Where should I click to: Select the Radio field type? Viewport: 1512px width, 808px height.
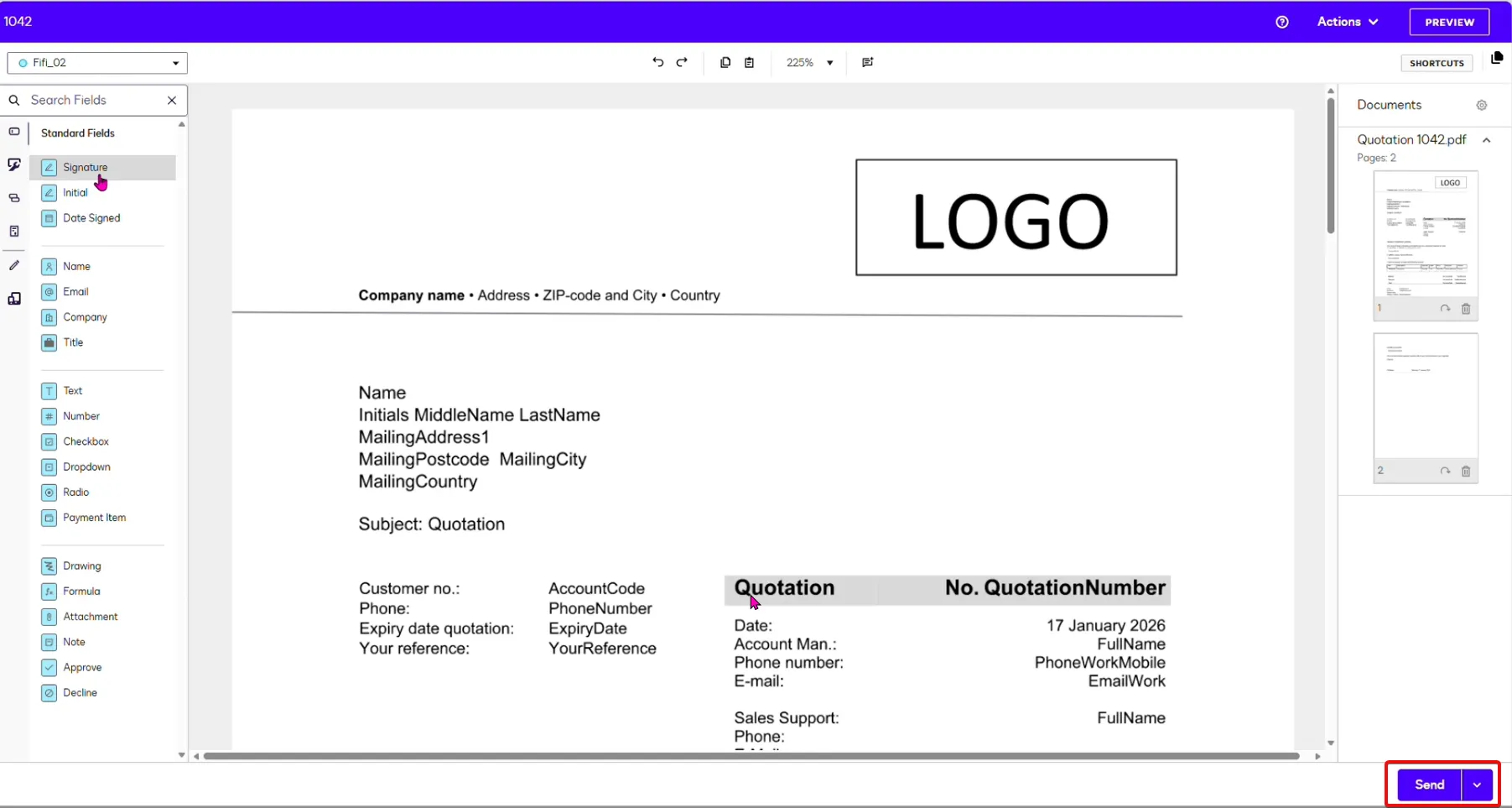(x=75, y=492)
